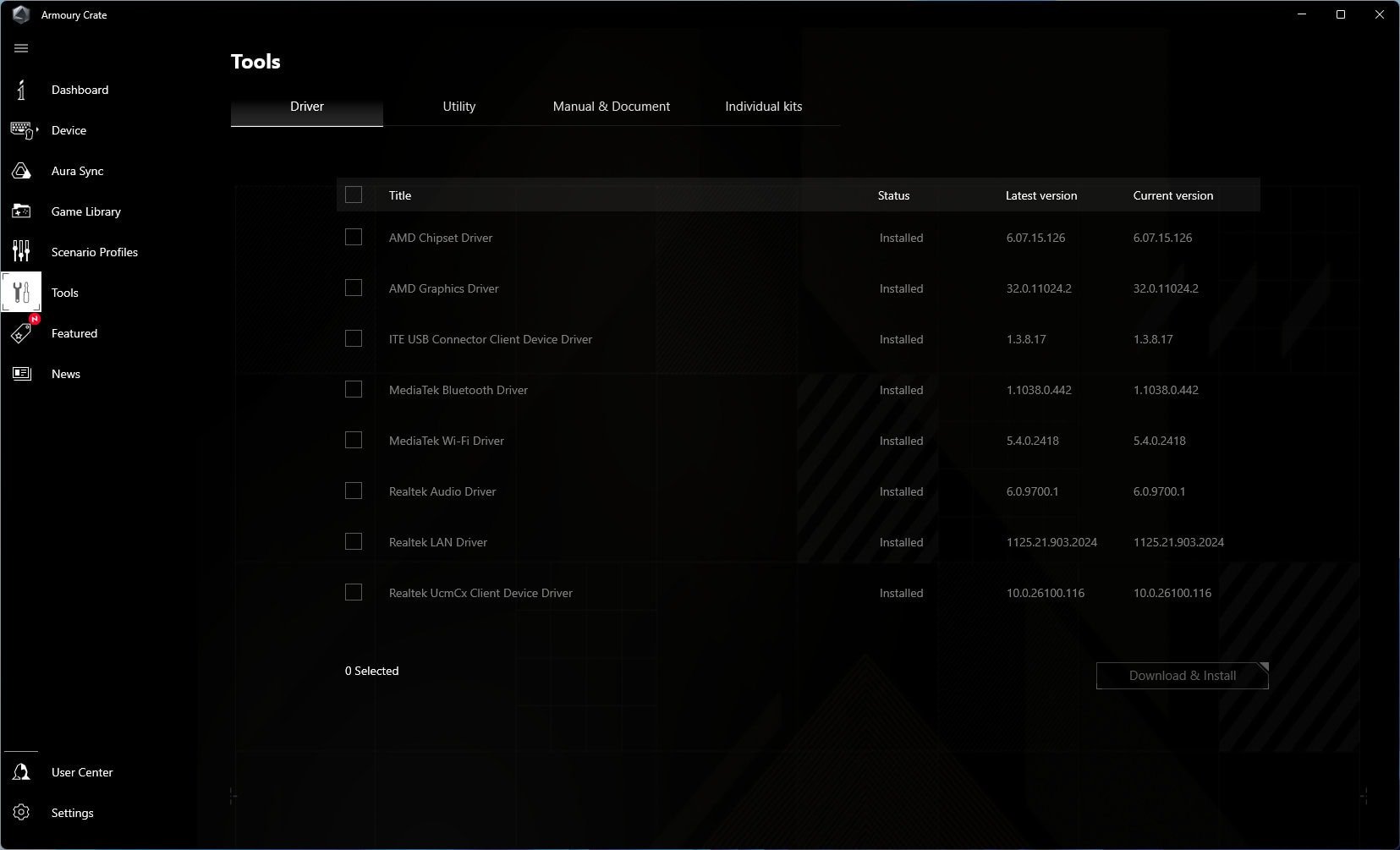Open the Device keyboard icon
Screen dimensions: 1400x850
coord(21,130)
